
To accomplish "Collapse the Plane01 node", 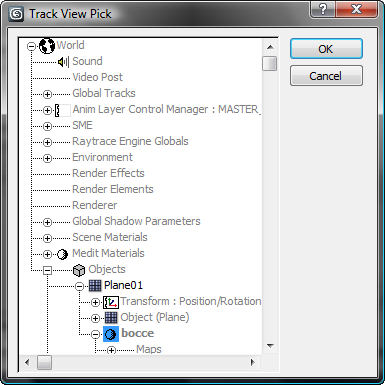I will pyautogui.click(x=79, y=286).
